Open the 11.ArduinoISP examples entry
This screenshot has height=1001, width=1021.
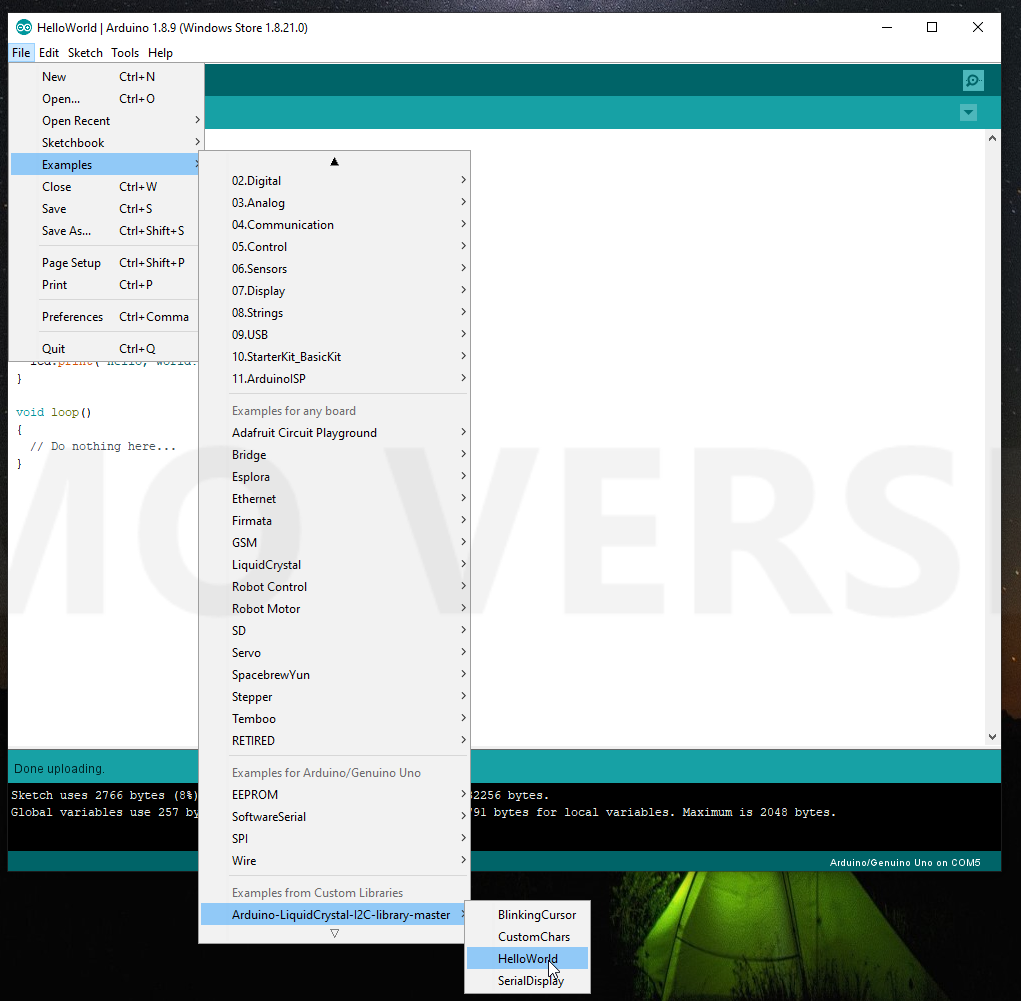pyautogui.click(x=335, y=378)
